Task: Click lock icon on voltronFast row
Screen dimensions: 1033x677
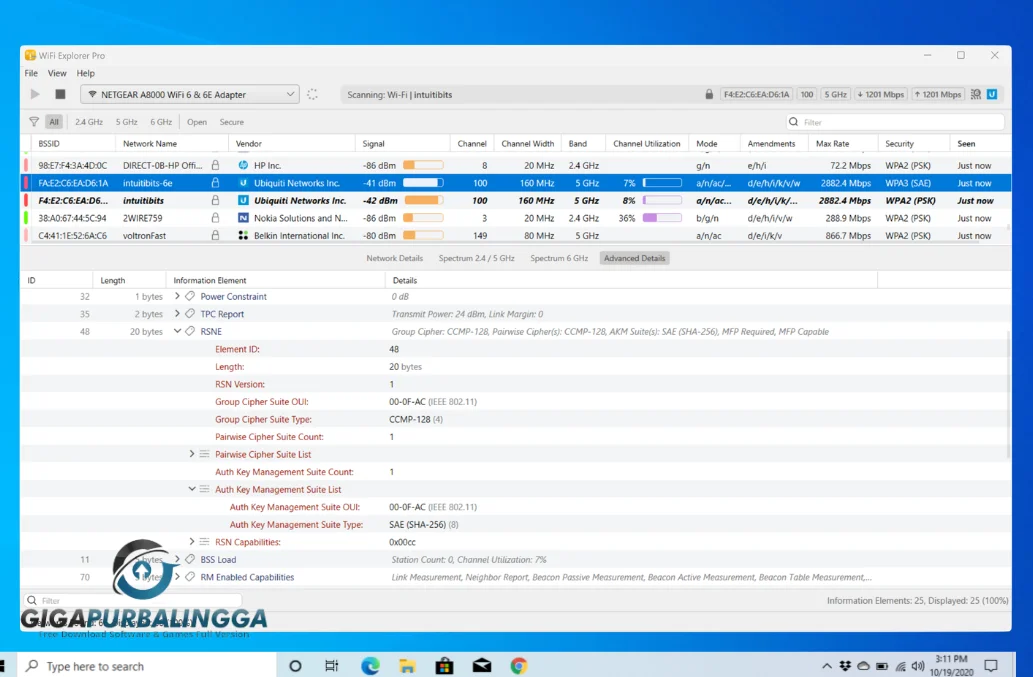Action: coord(215,235)
